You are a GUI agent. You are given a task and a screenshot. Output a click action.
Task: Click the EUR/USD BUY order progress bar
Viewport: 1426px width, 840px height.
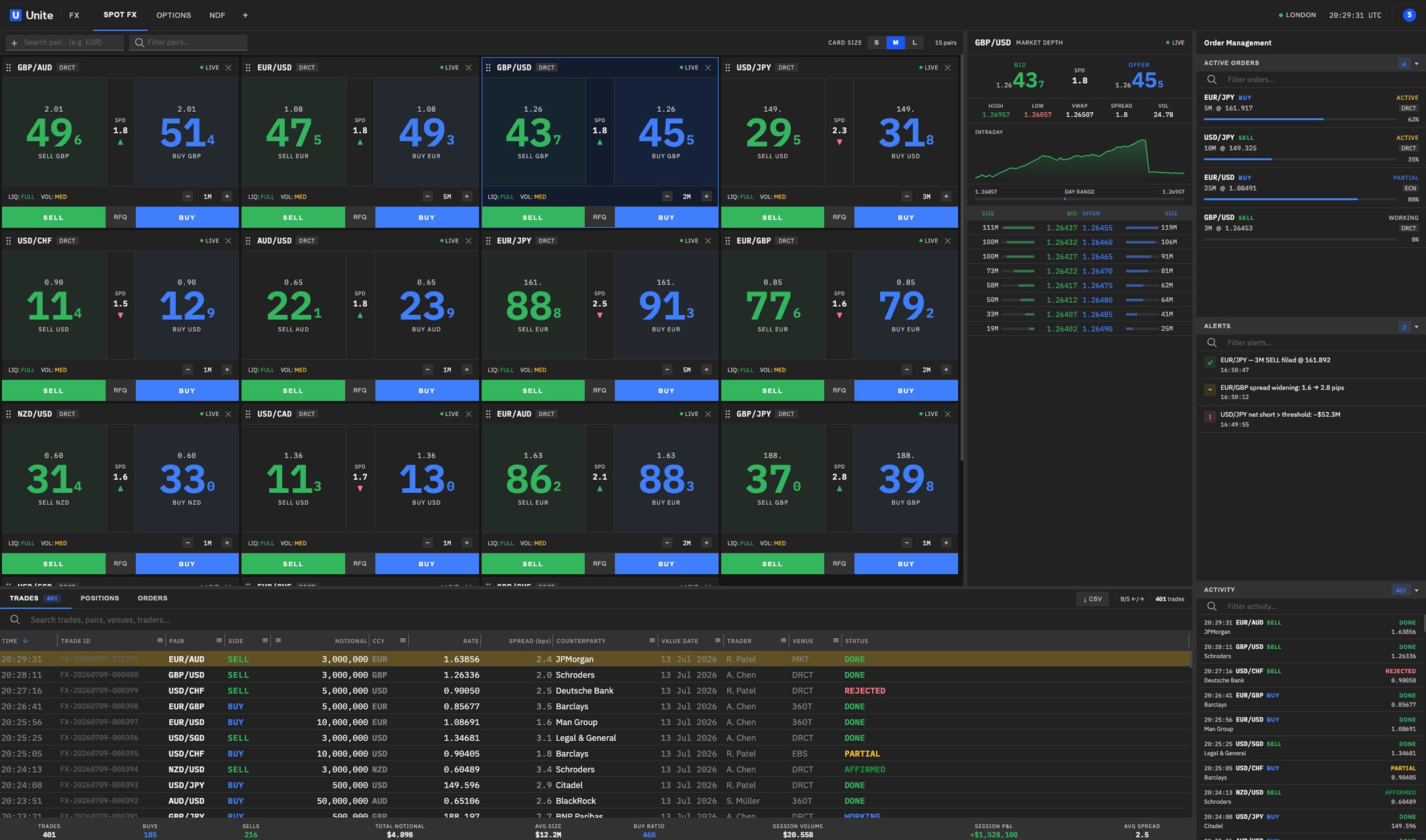(x=1300, y=199)
